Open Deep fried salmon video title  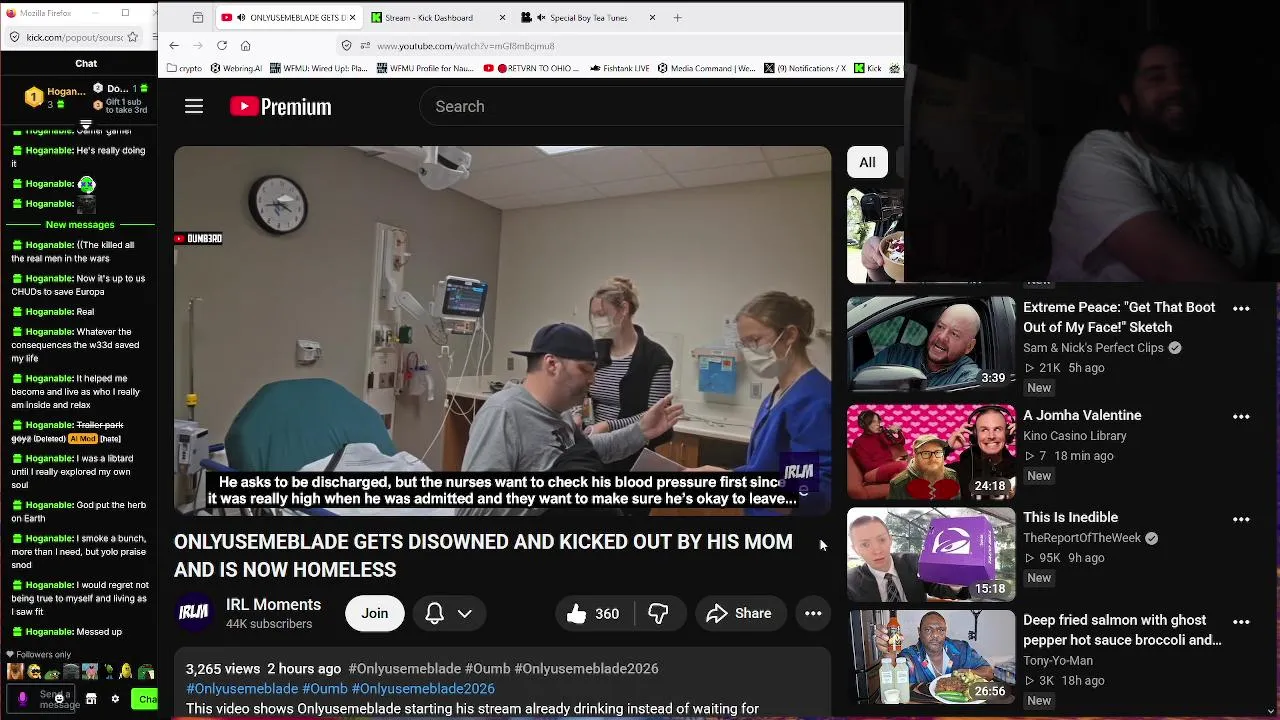pyautogui.click(x=1122, y=630)
